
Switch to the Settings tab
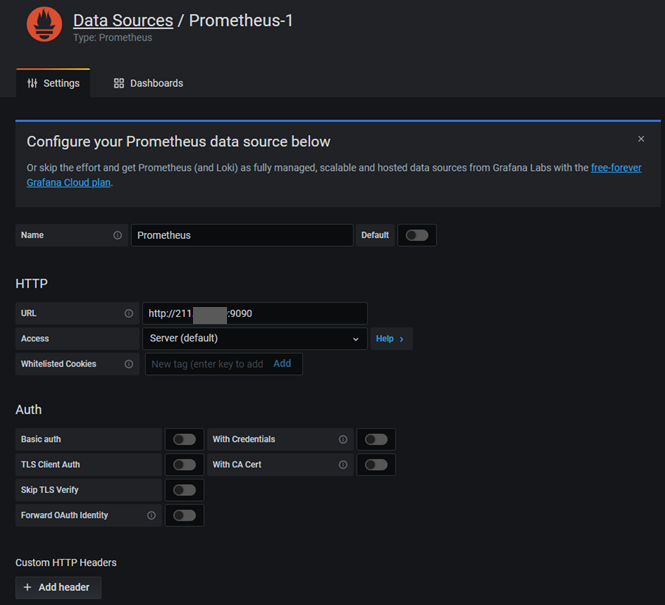coord(53,83)
